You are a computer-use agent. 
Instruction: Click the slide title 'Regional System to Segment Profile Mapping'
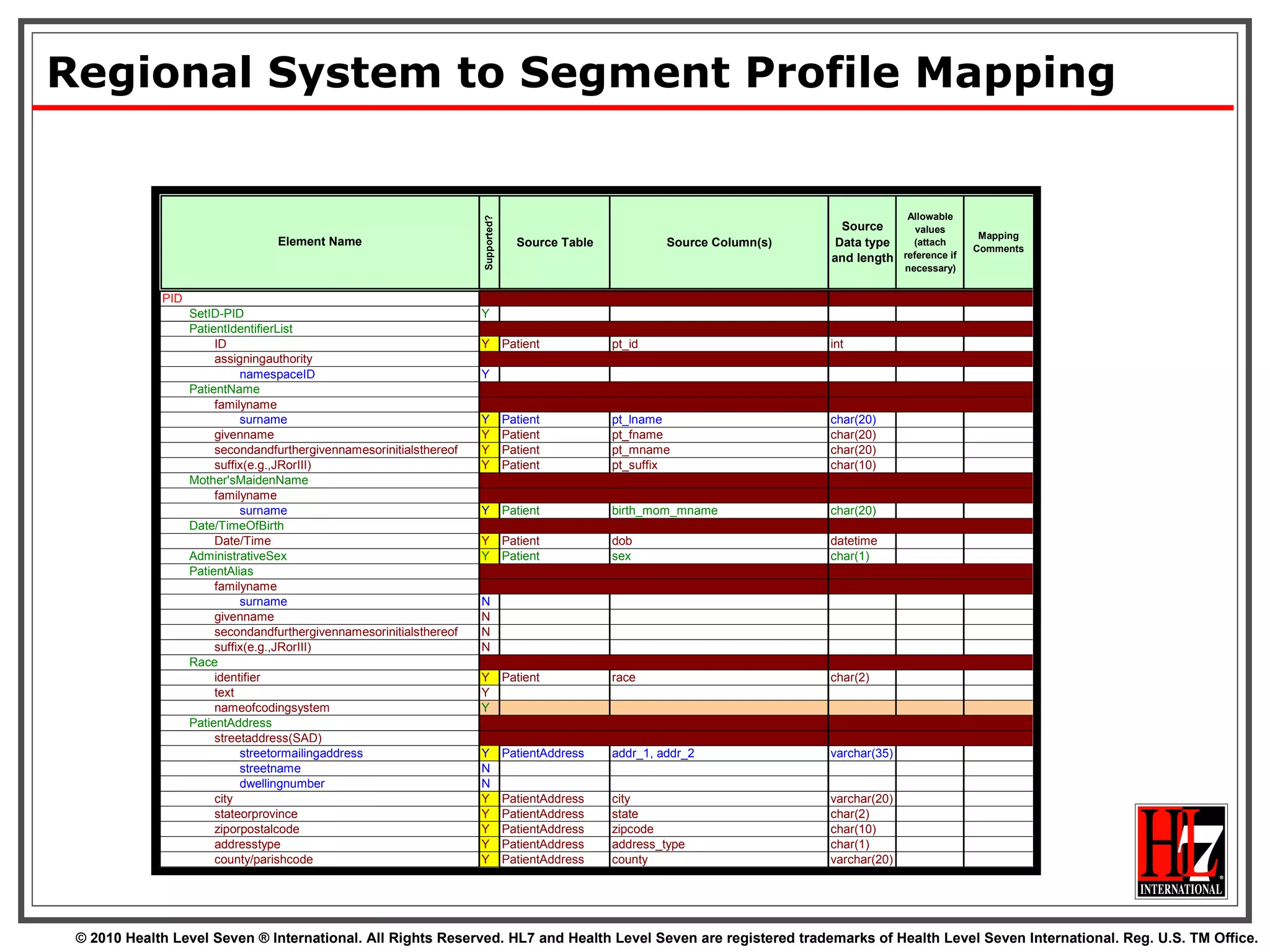coord(581,73)
